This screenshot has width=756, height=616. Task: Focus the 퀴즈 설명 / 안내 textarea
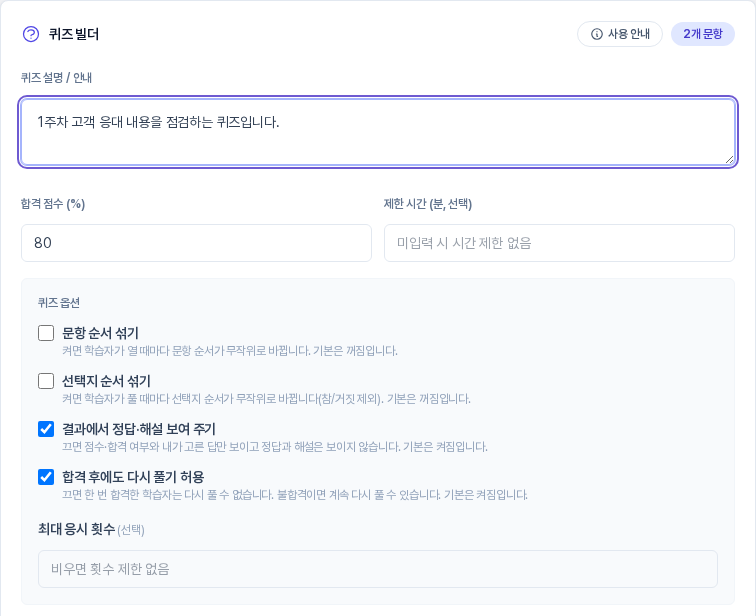pos(378,132)
